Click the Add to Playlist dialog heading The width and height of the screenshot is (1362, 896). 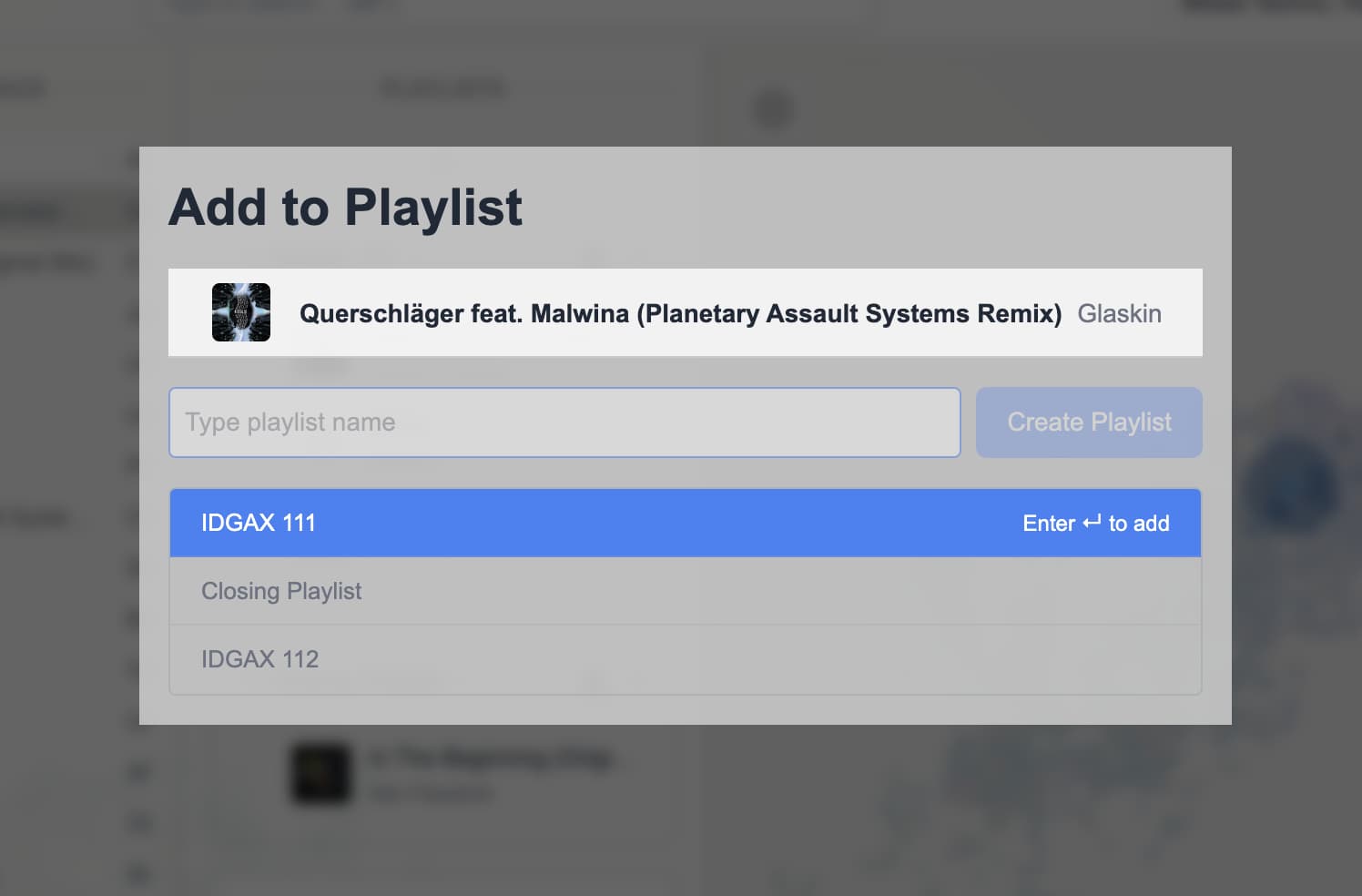pos(346,208)
